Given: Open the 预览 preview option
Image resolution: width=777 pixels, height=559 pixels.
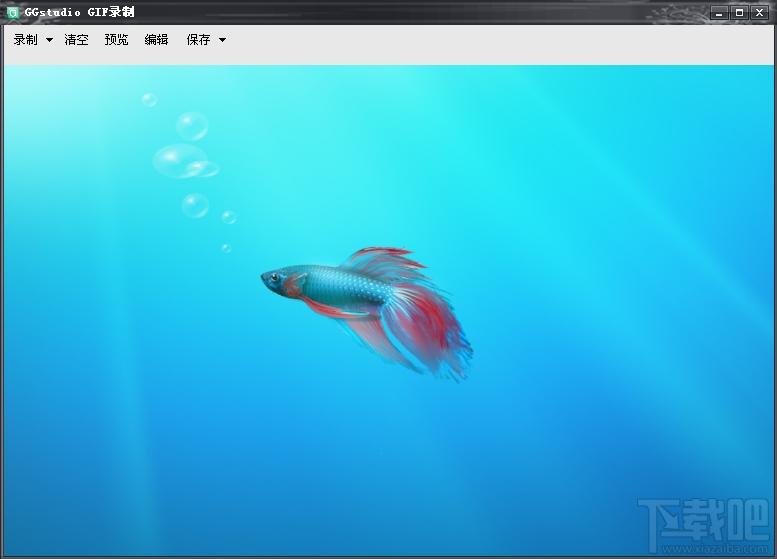Looking at the screenshot, I should pyautogui.click(x=116, y=40).
